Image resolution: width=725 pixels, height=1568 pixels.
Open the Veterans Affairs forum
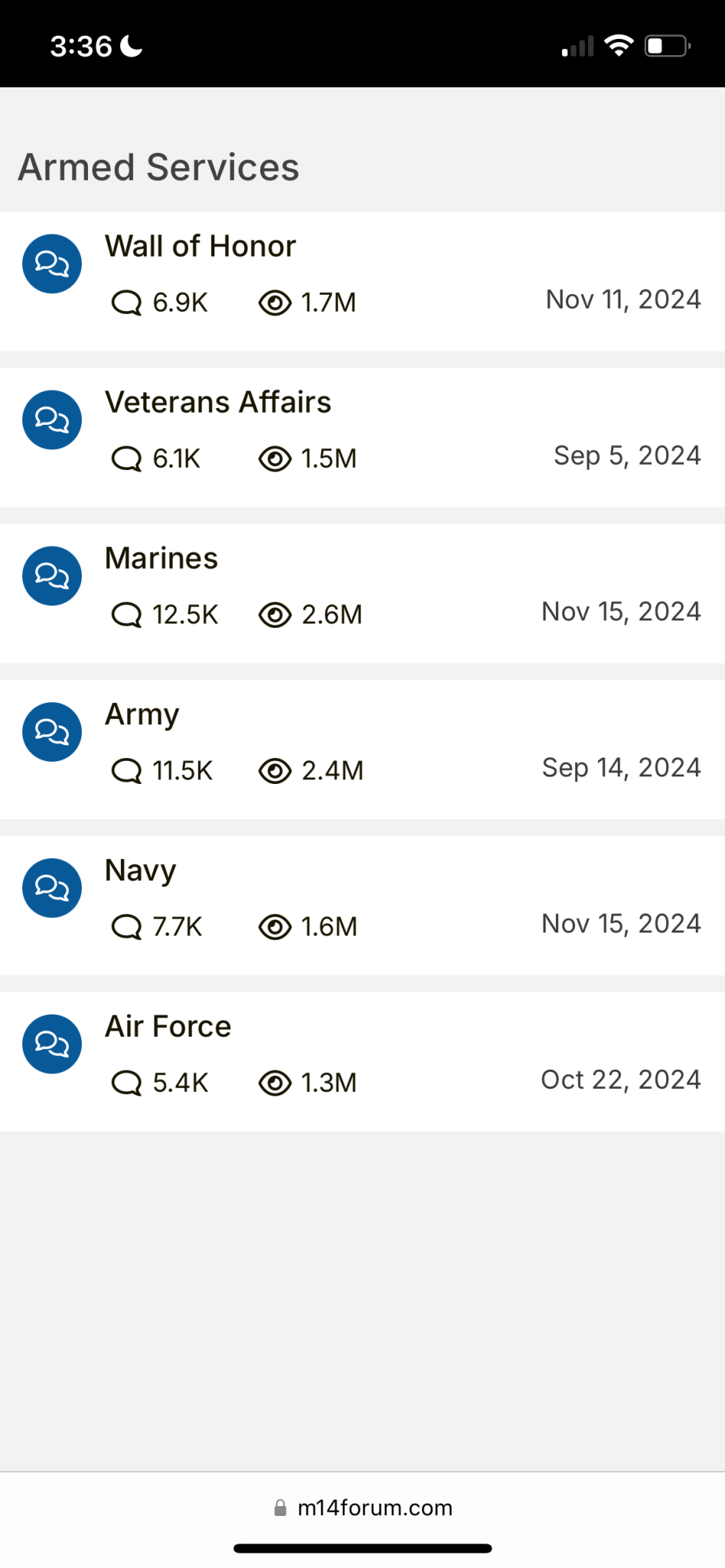(218, 403)
